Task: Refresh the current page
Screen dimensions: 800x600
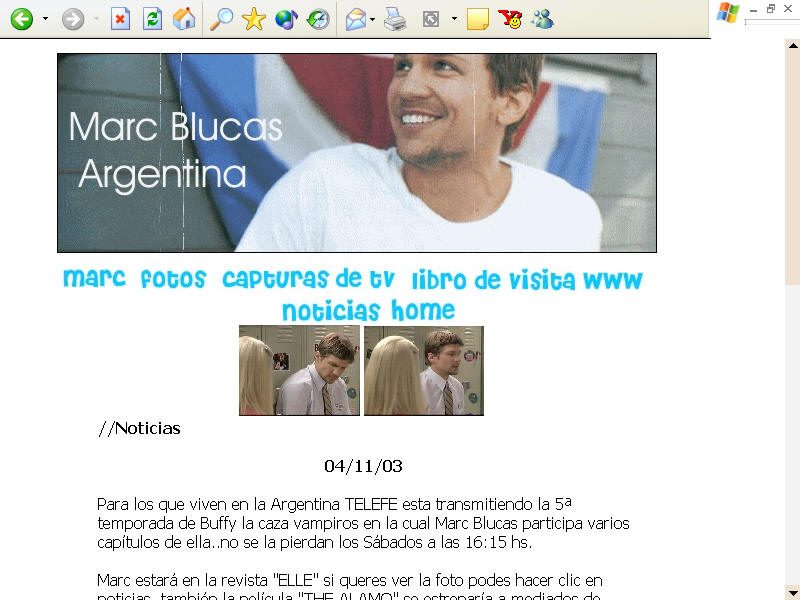Action: [152, 19]
